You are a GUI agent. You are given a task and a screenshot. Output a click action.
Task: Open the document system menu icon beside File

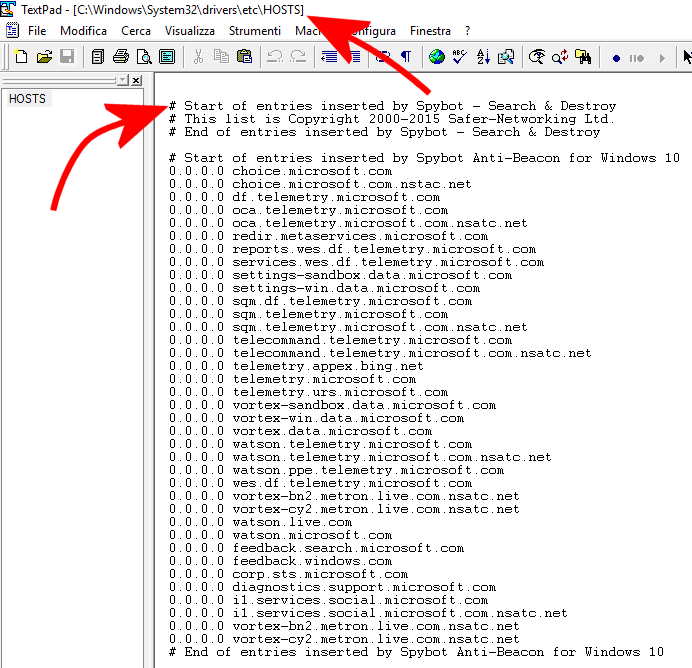[x=12, y=30]
